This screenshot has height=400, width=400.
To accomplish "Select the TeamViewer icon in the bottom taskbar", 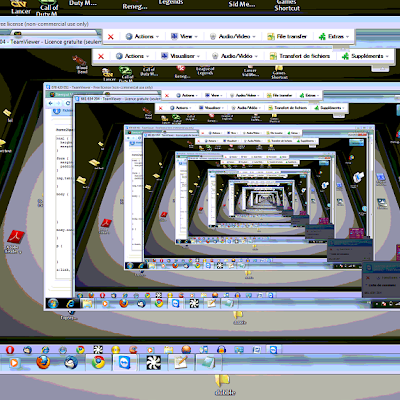I will pyautogui.click(x=125, y=362).
